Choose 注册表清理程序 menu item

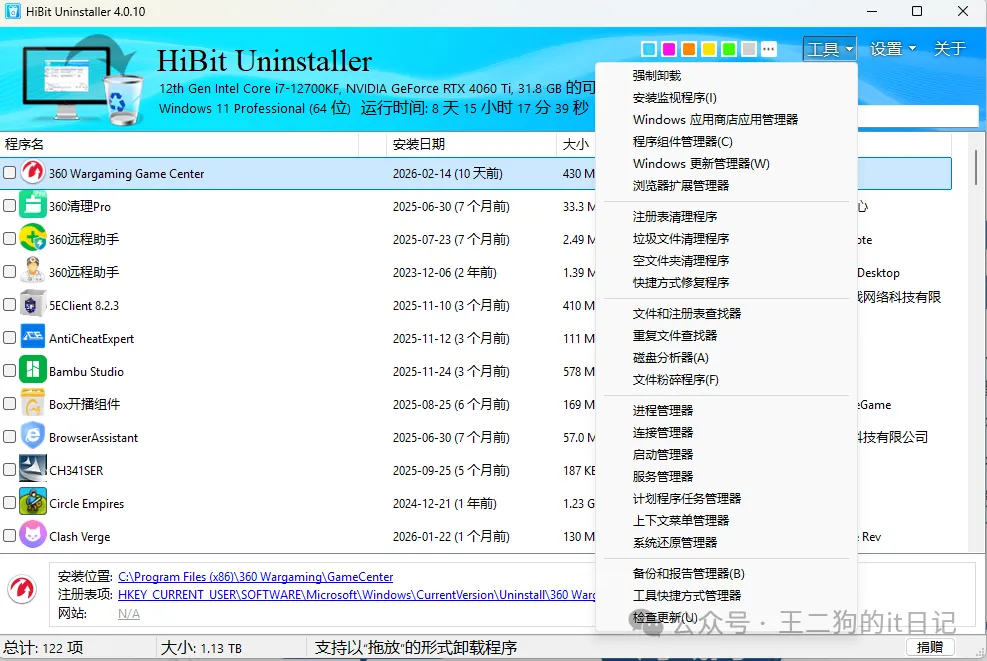pos(675,217)
